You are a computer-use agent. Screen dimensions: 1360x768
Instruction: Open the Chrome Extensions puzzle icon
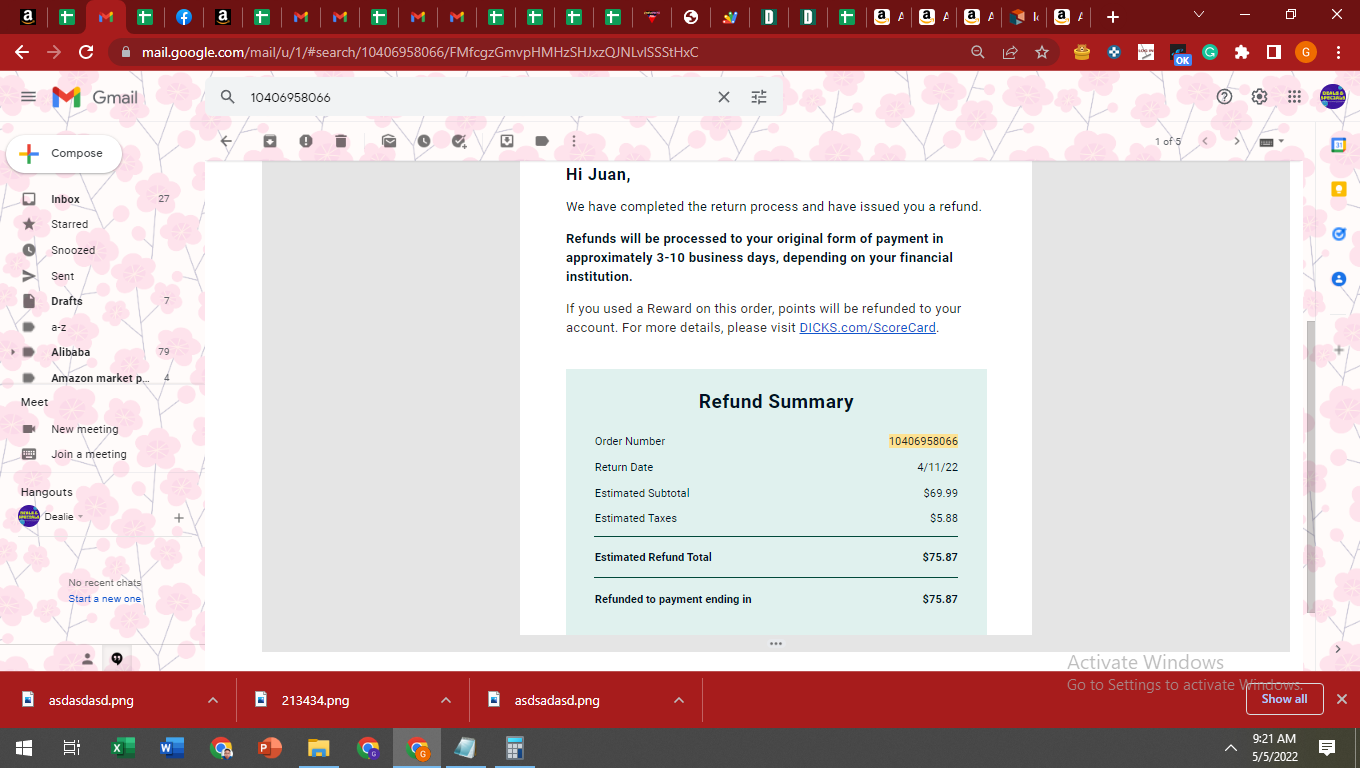coord(1242,52)
